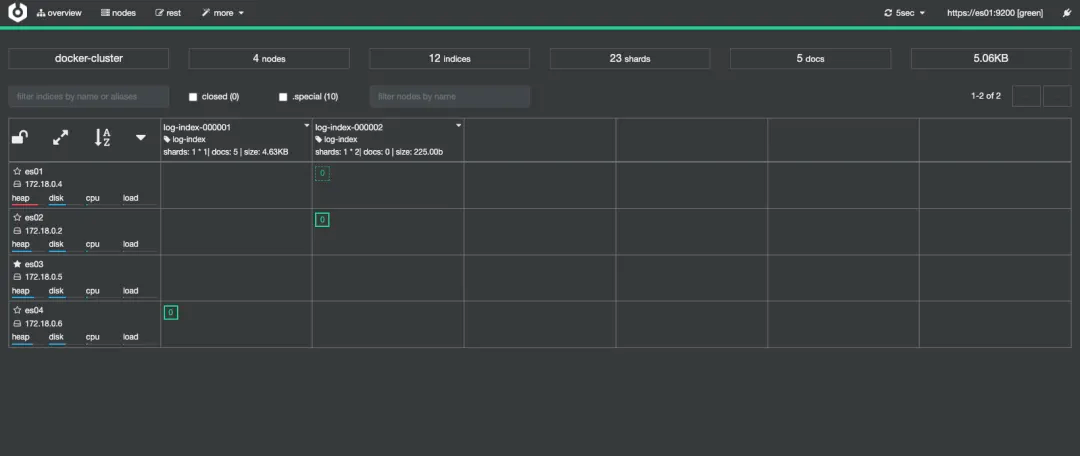
Task: Click the star icon next to es01
Action: coord(17,171)
